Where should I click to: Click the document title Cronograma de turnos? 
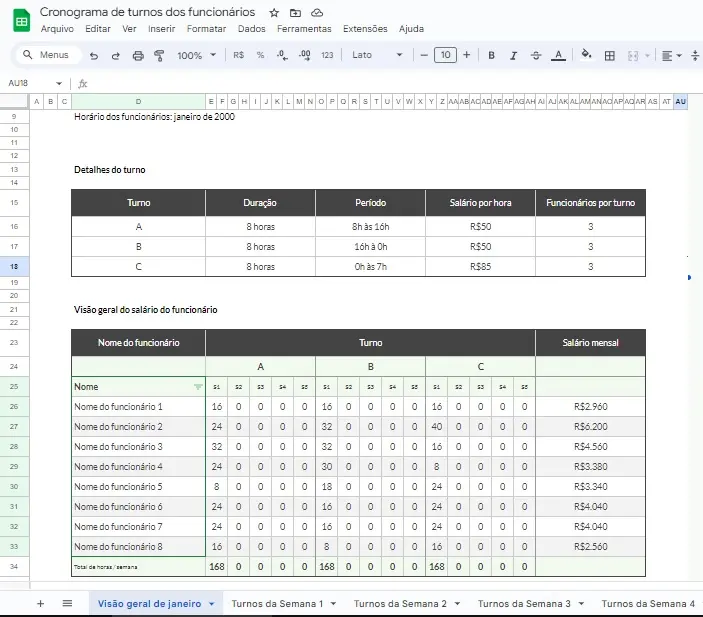tap(147, 12)
